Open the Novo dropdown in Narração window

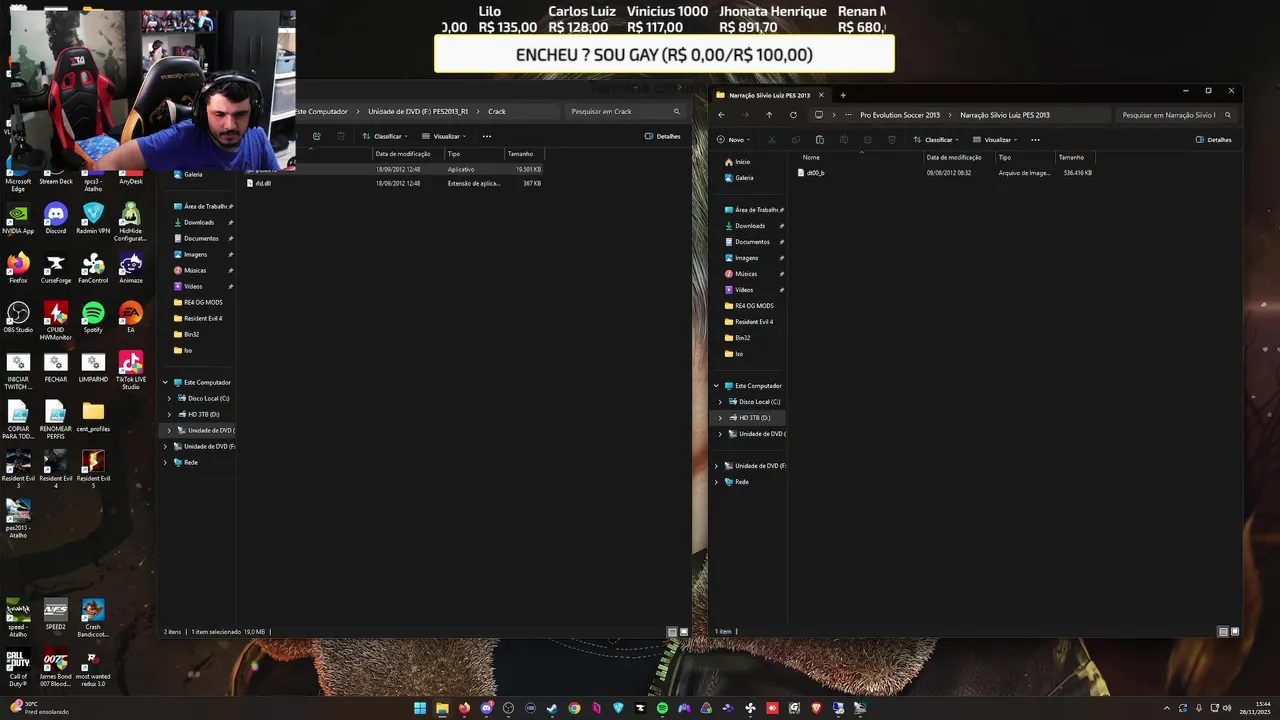point(734,140)
